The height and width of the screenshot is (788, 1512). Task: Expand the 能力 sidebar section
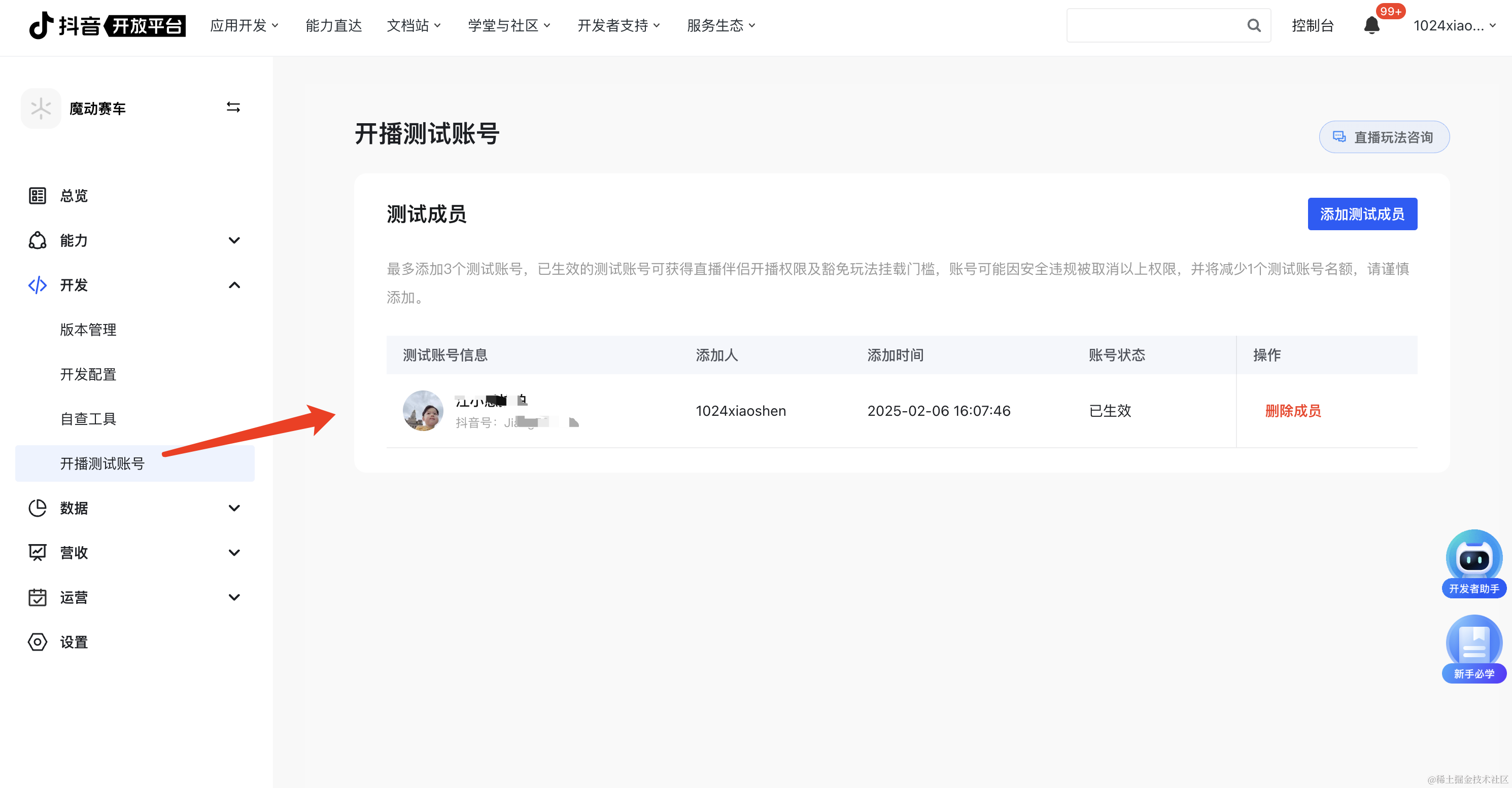tap(234, 240)
